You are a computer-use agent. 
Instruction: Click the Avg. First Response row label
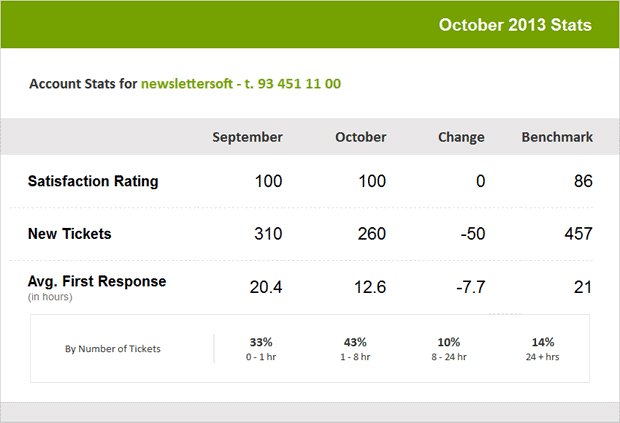point(97,281)
